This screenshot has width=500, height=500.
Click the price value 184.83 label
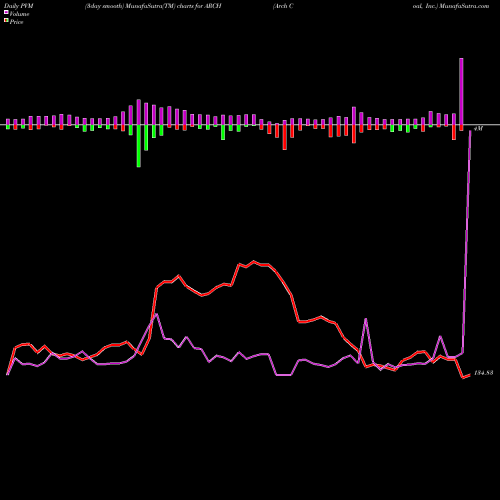click(x=483, y=373)
